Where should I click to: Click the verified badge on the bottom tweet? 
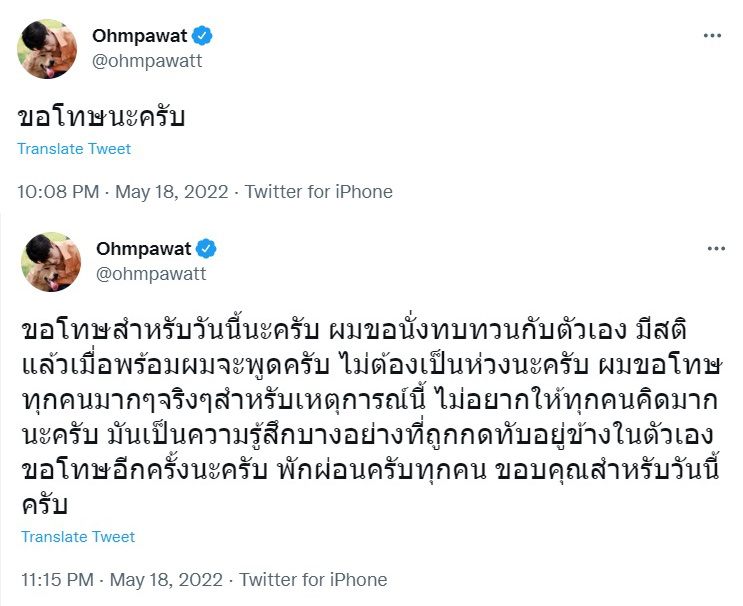pos(207,248)
